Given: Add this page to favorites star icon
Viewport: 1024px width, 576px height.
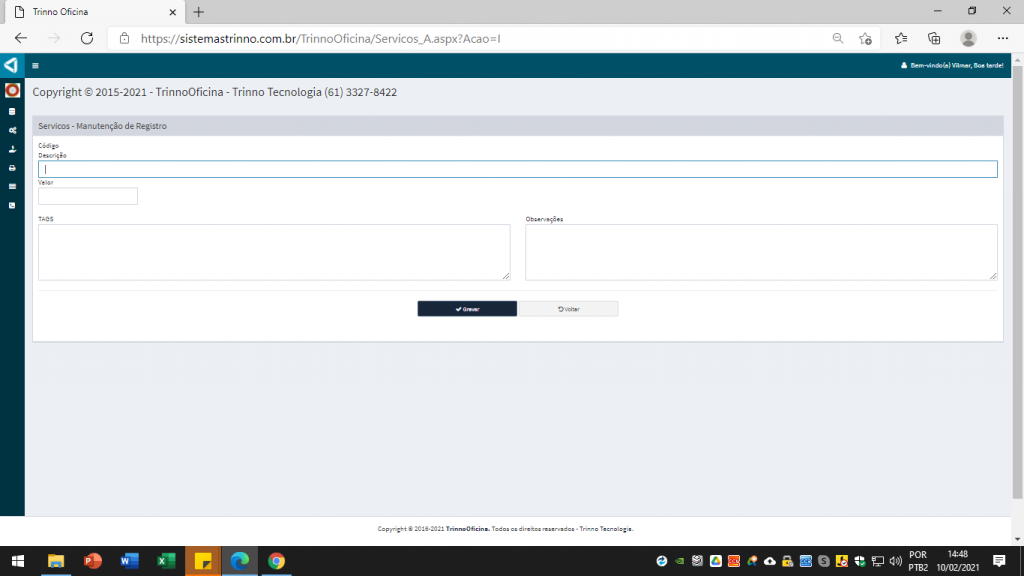Looking at the screenshot, I should click(865, 38).
